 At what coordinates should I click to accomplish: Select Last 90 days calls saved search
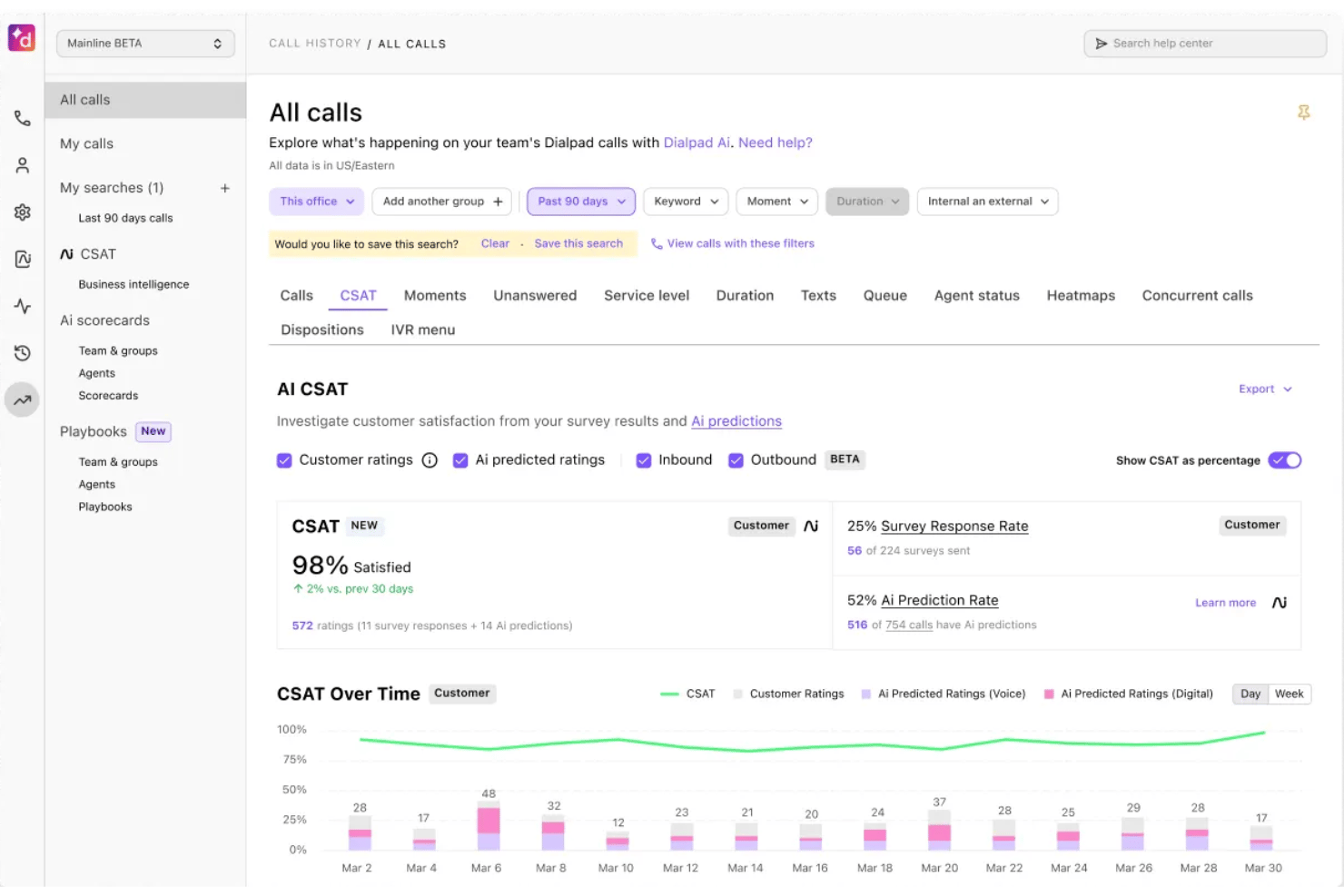(125, 218)
